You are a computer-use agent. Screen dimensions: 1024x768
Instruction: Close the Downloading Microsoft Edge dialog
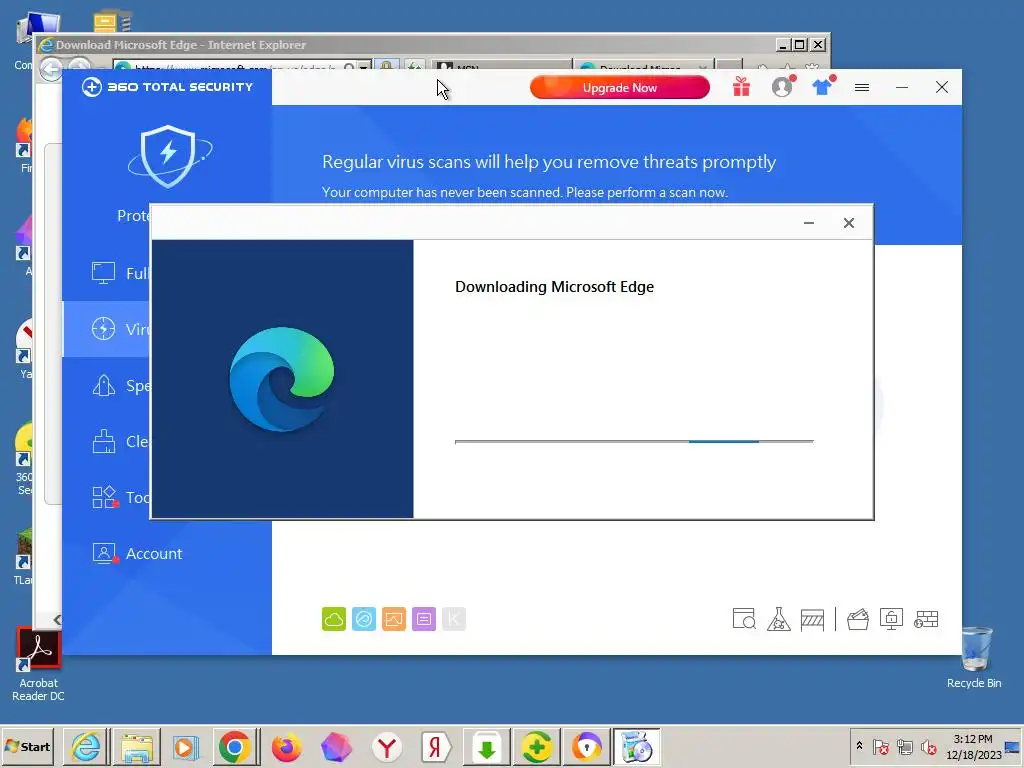[x=848, y=223]
